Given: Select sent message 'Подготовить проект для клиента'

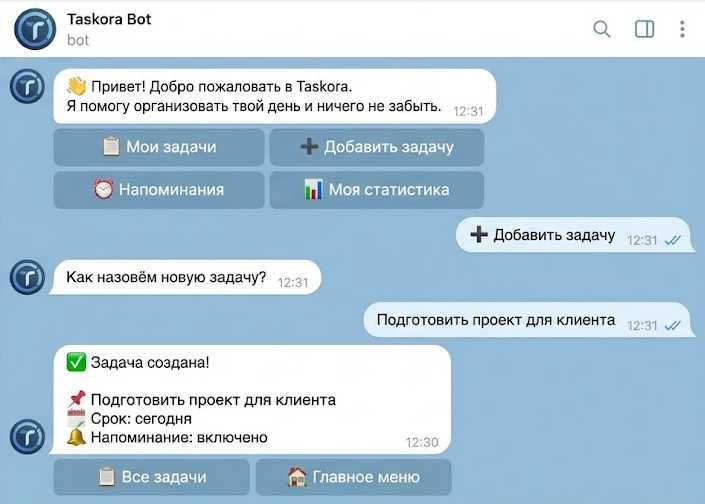Looking at the screenshot, I should pos(527,320).
